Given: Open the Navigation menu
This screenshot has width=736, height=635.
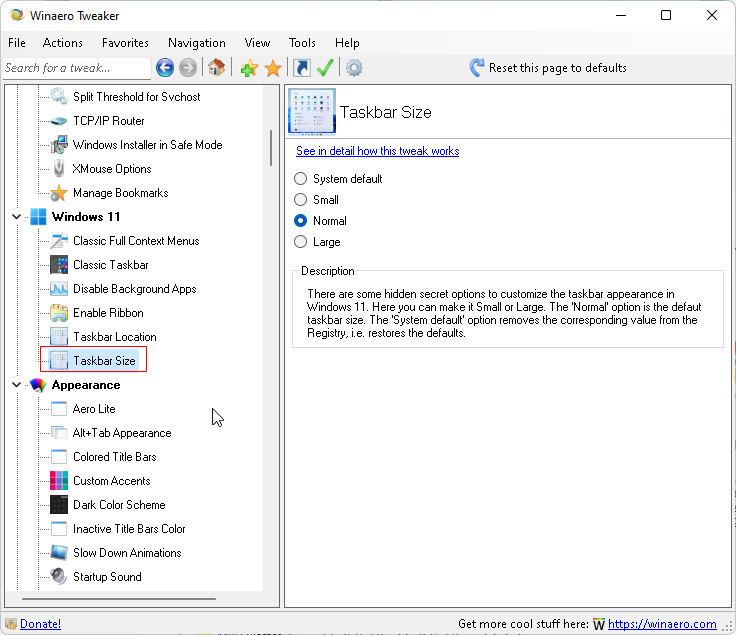Looking at the screenshot, I should (x=197, y=43).
